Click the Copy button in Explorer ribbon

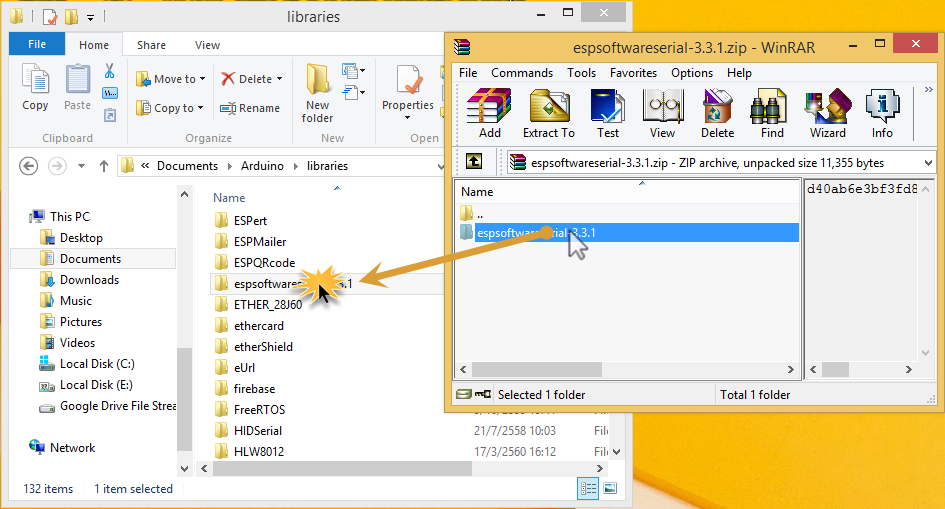pyautogui.click(x=36, y=87)
